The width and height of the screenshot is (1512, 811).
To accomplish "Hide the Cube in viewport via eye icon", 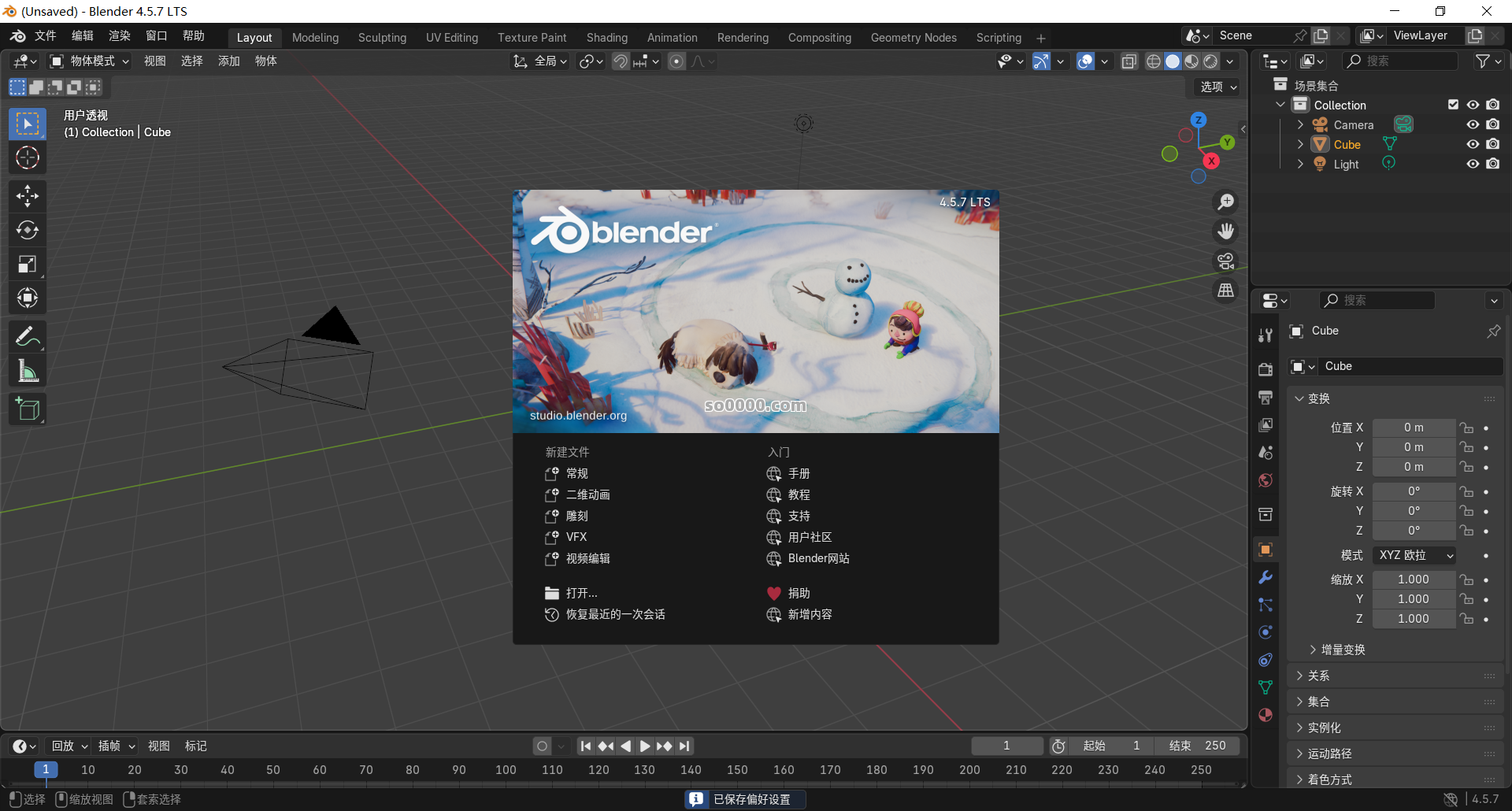I will (1473, 144).
